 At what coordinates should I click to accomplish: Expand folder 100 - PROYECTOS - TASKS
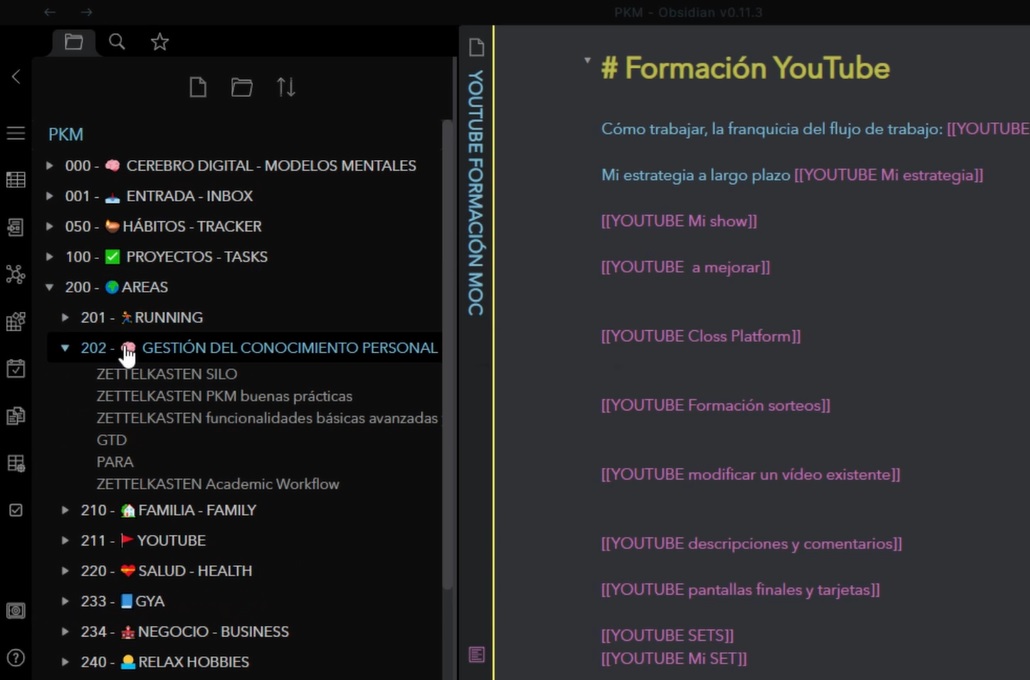tap(50, 256)
